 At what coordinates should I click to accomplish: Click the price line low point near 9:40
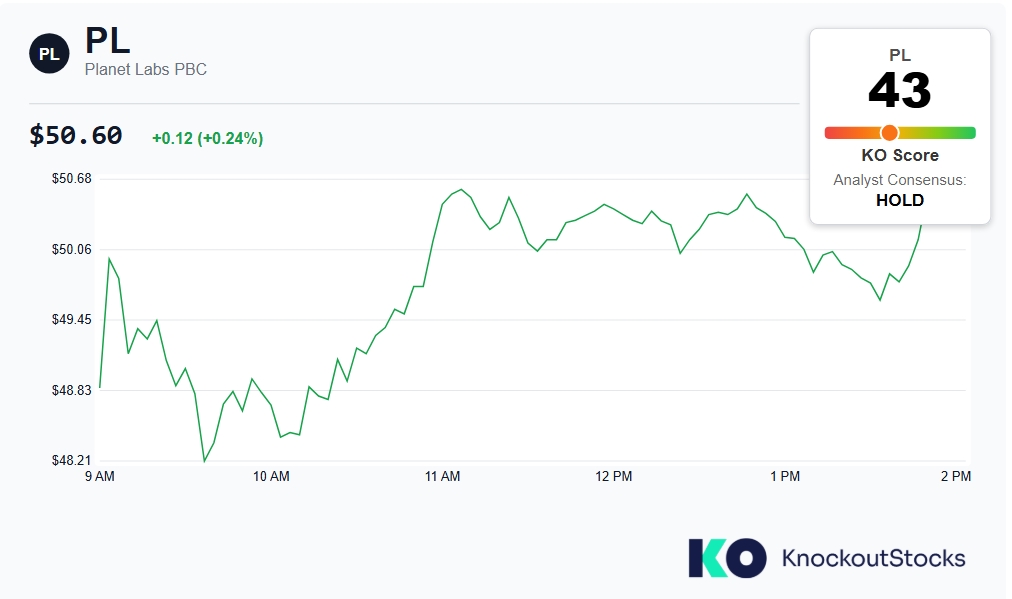pos(205,460)
